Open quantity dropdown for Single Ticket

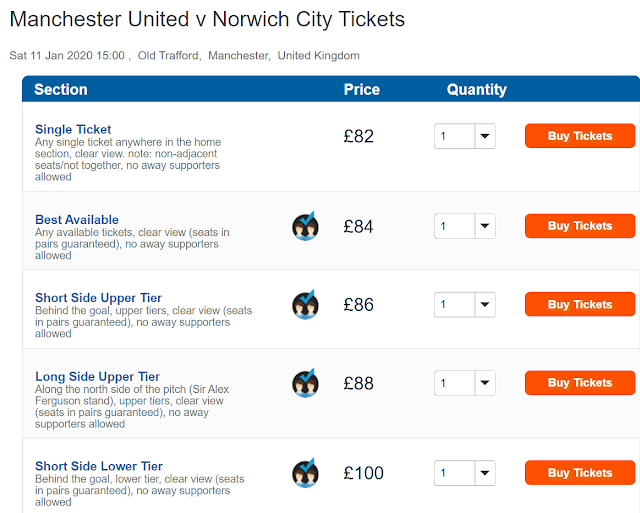pos(465,136)
